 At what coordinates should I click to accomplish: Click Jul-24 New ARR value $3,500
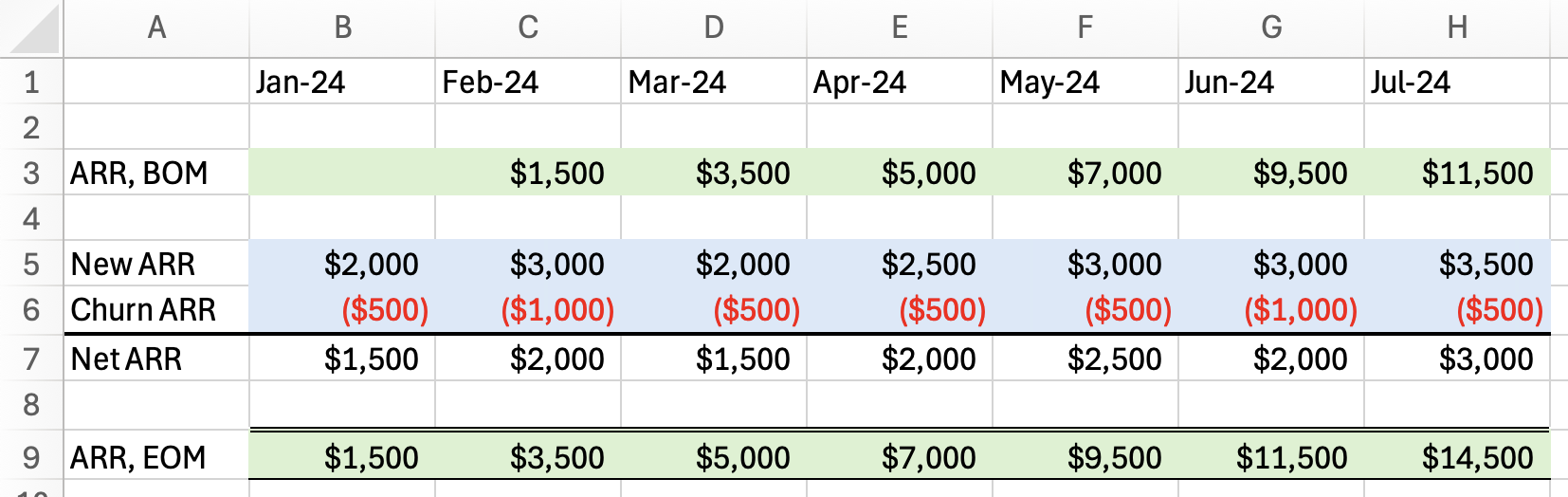[1457, 264]
